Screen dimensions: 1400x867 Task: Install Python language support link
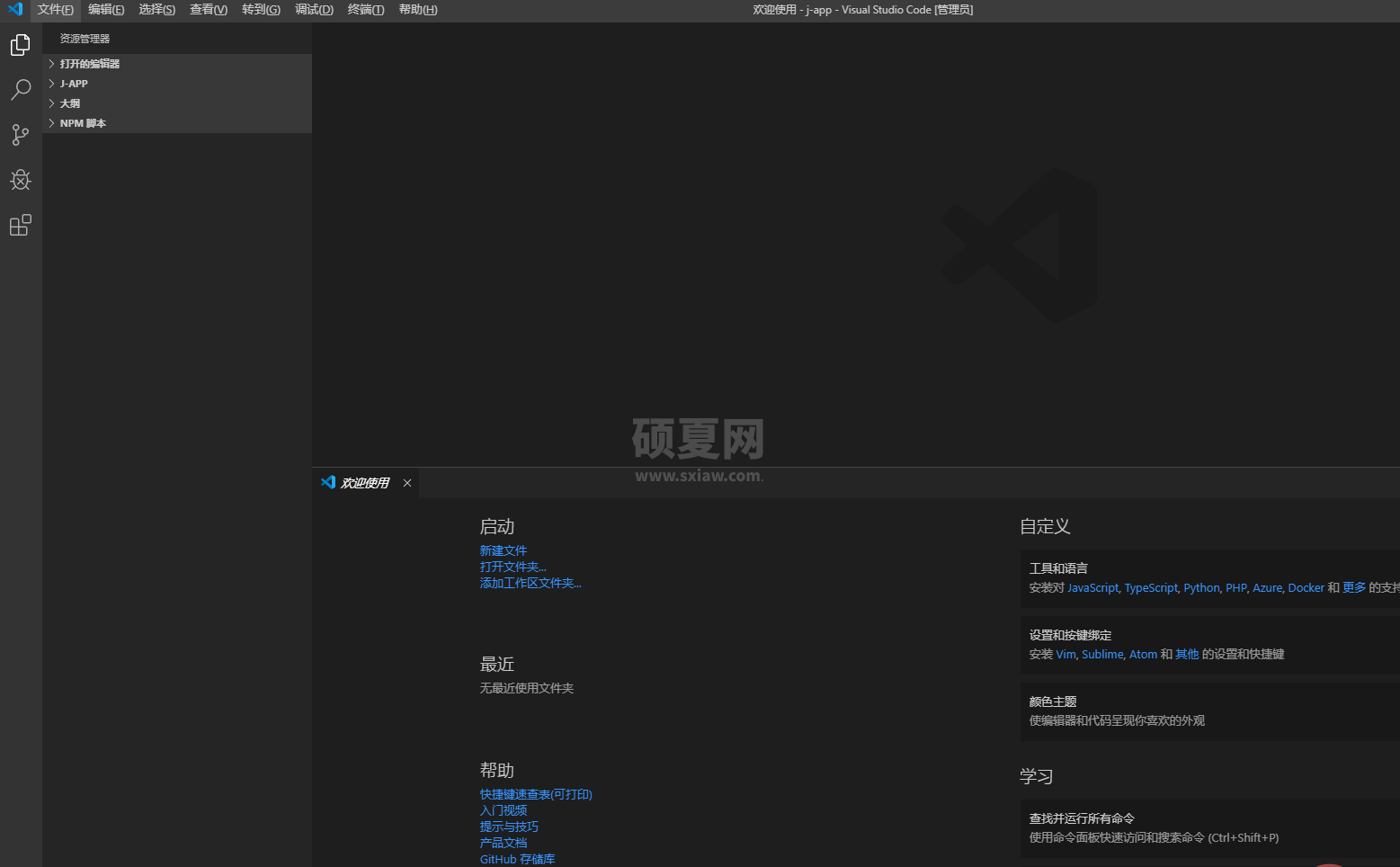click(x=1201, y=587)
